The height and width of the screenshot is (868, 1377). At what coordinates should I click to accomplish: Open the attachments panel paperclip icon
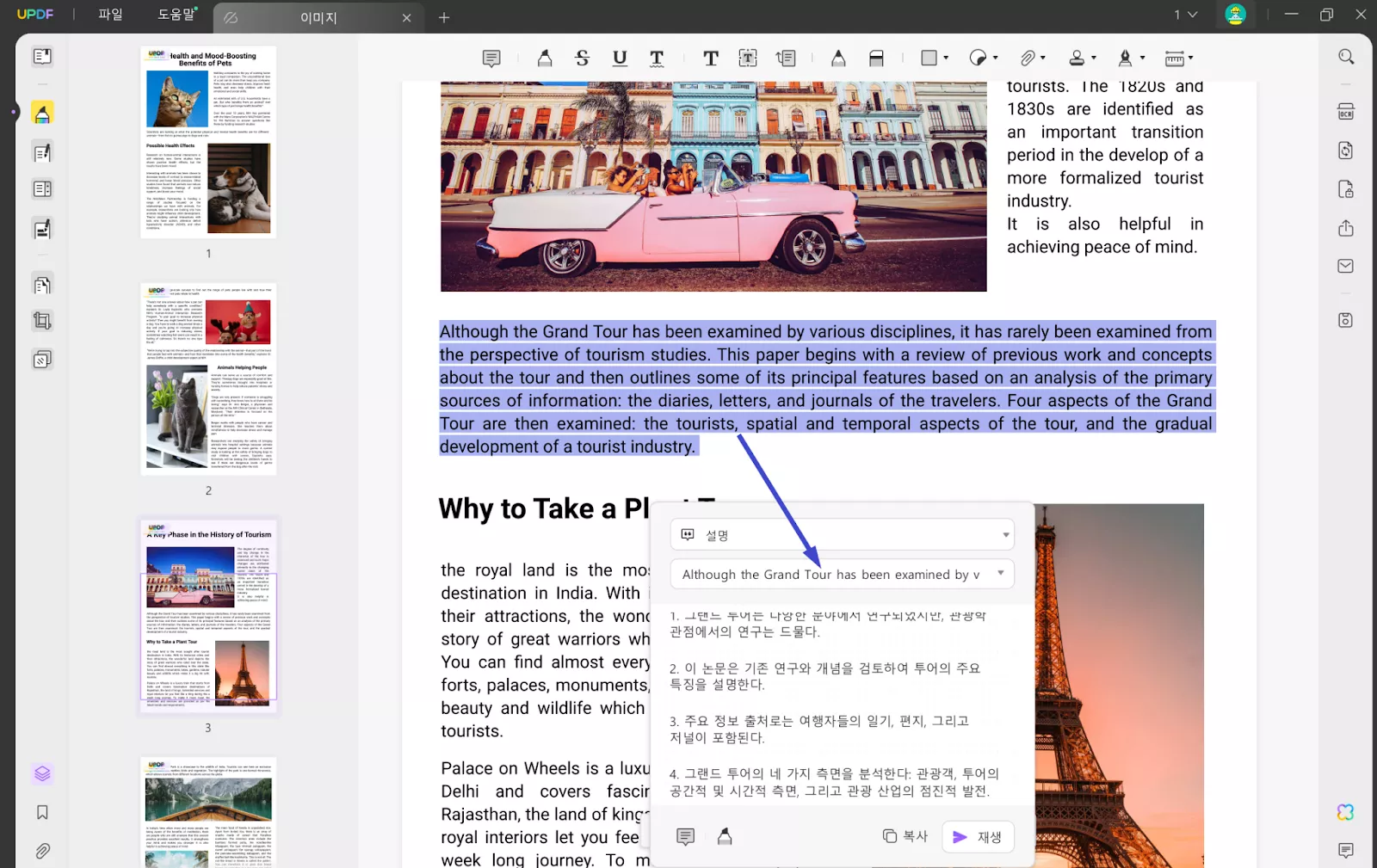(x=42, y=851)
